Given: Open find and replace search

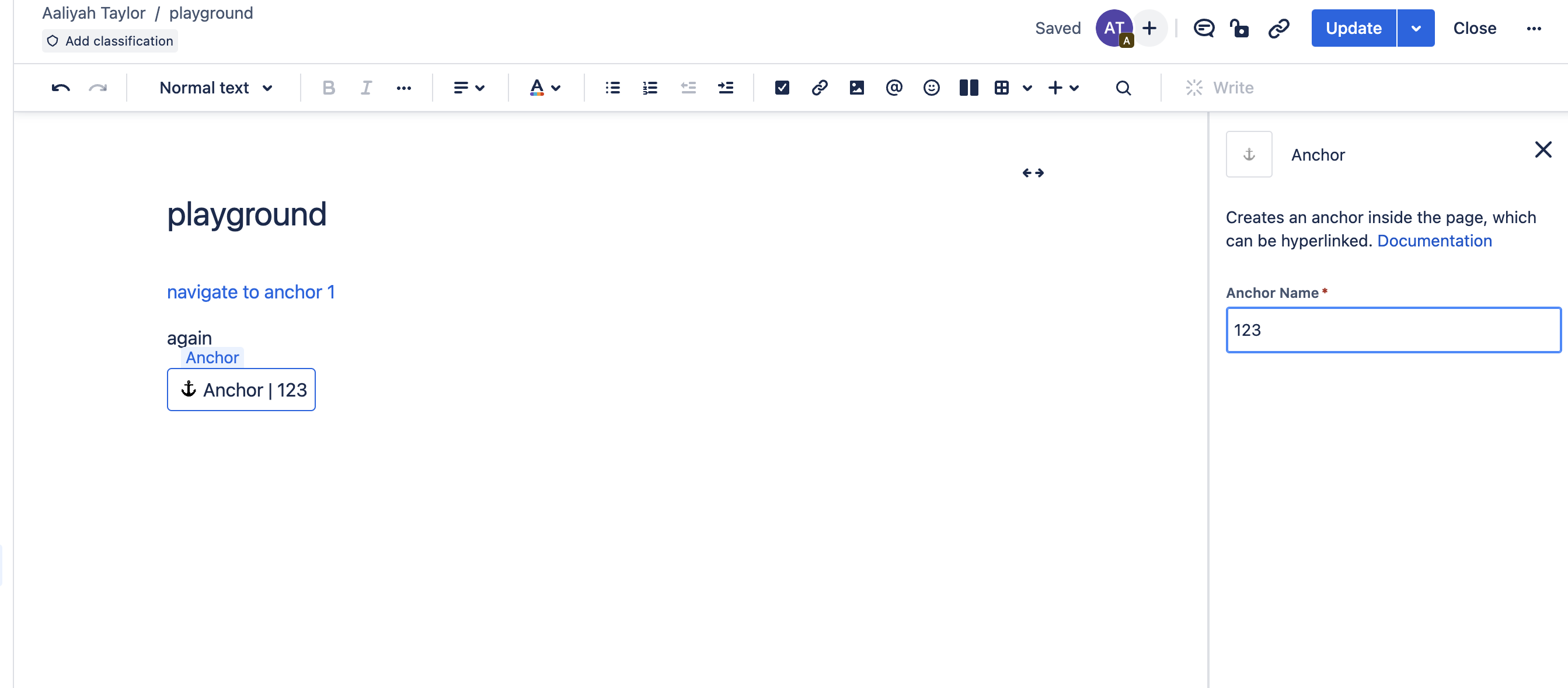Looking at the screenshot, I should tap(1123, 88).
